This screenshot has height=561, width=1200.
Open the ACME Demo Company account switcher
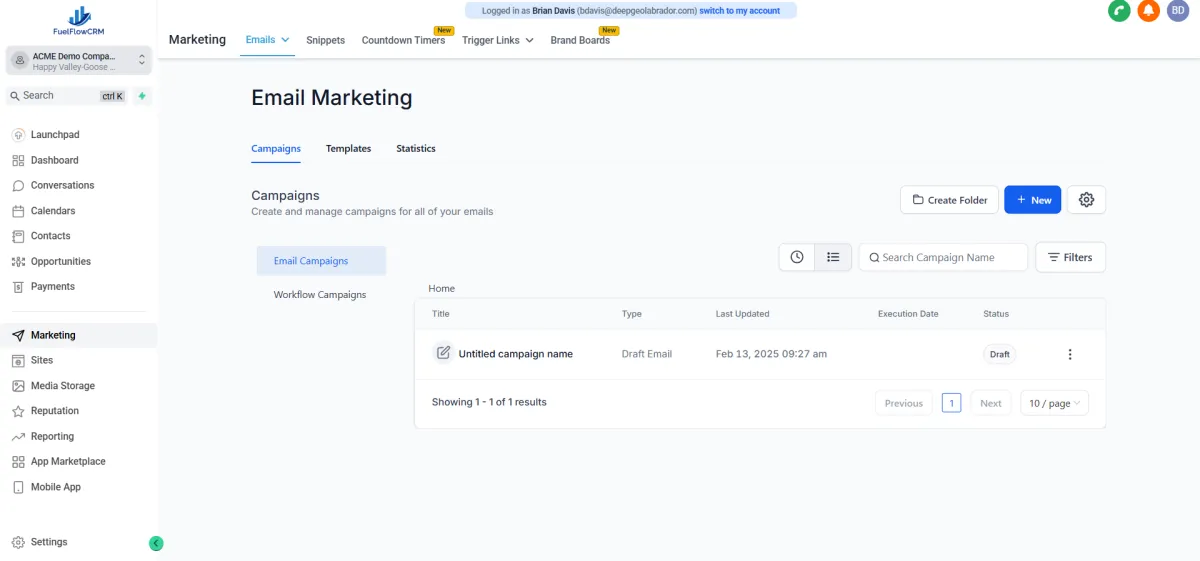click(78, 61)
